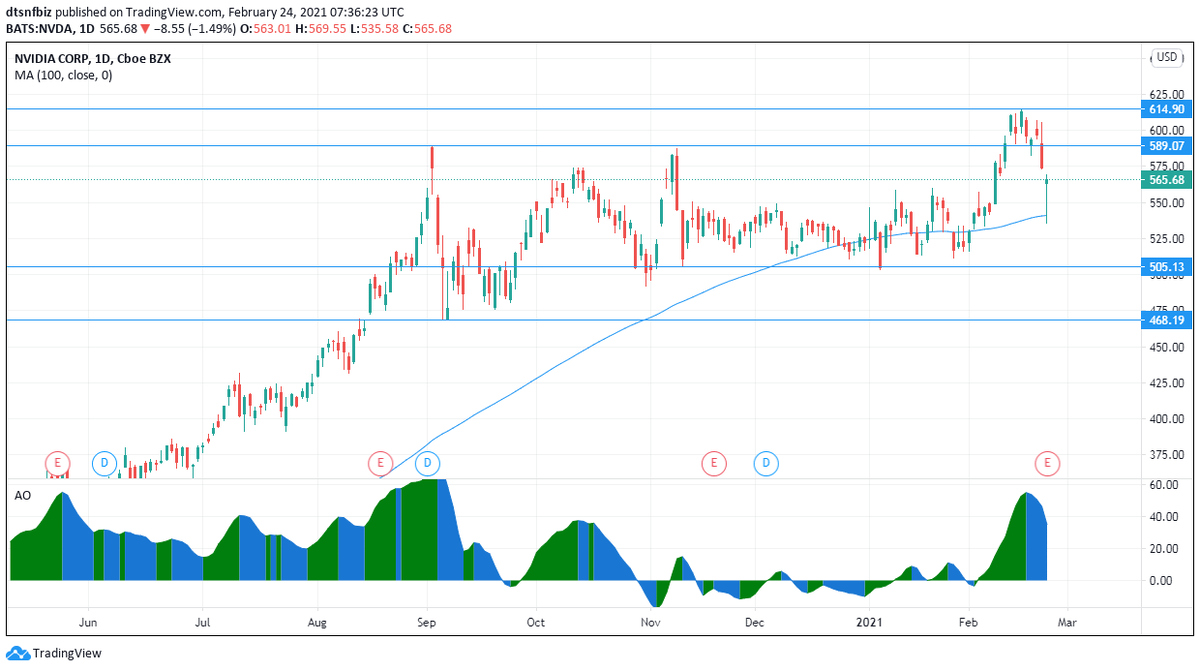The image size is (1200, 671).
Task: Click the '400.00' price axis label
Action: (1166, 420)
